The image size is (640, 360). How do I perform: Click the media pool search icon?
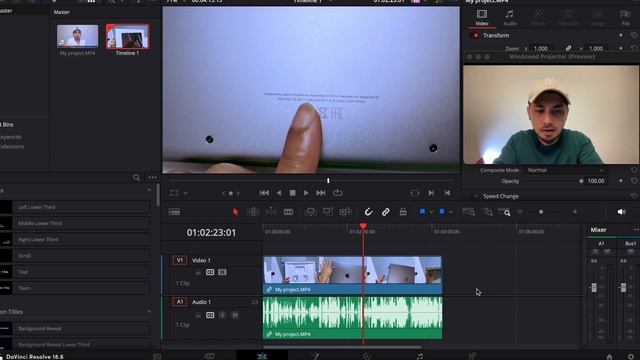(136, 177)
